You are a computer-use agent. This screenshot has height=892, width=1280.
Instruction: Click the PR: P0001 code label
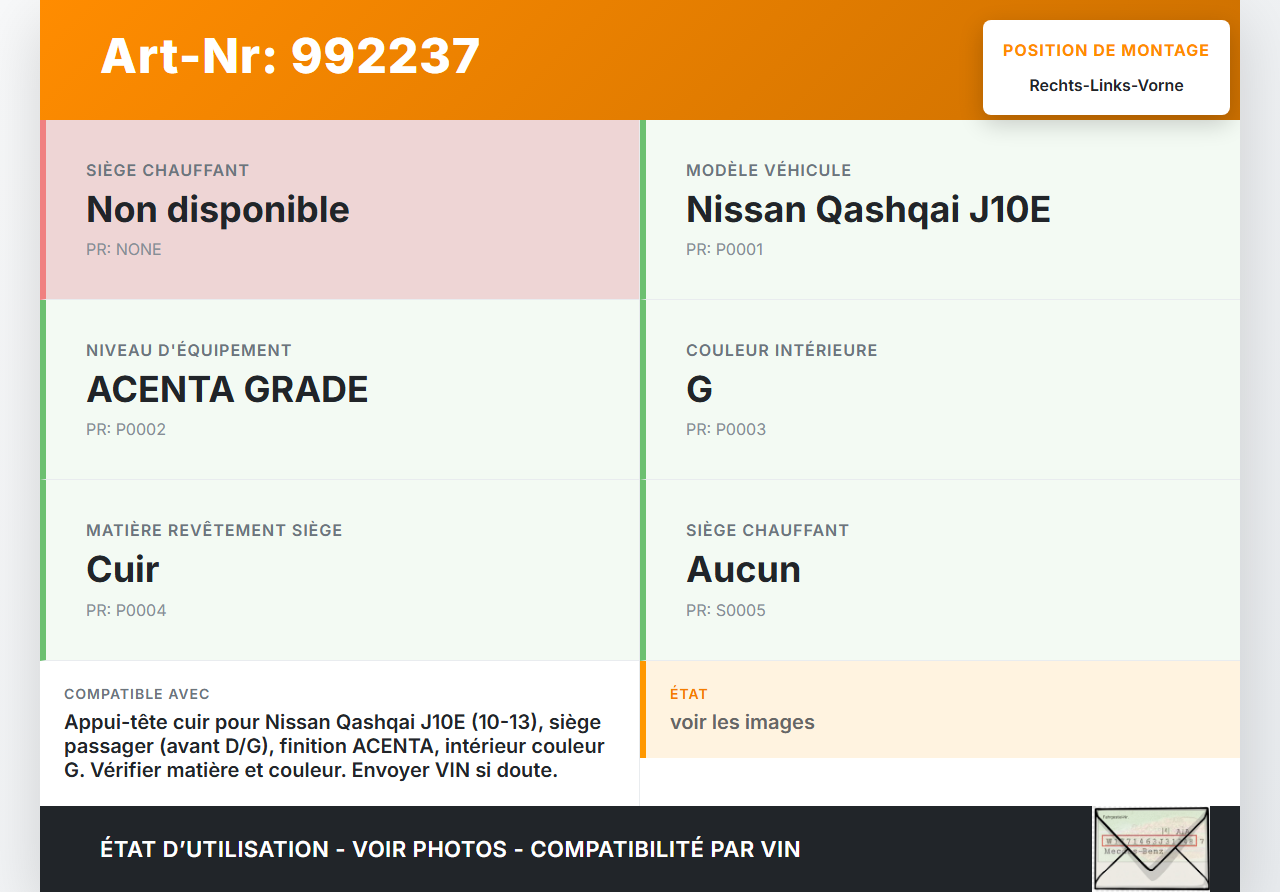[x=724, y=249]
